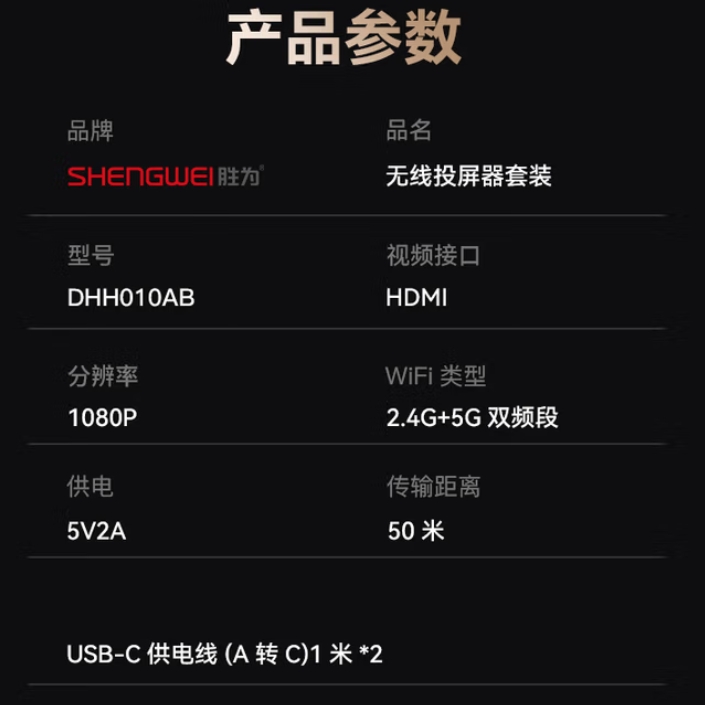Select the 品名 label

click(x=409, y=130)
